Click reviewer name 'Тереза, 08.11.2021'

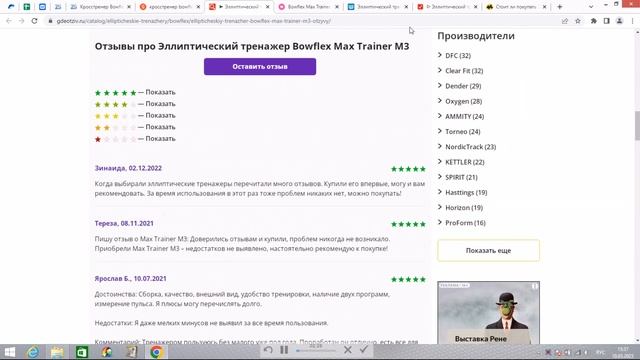124,223
